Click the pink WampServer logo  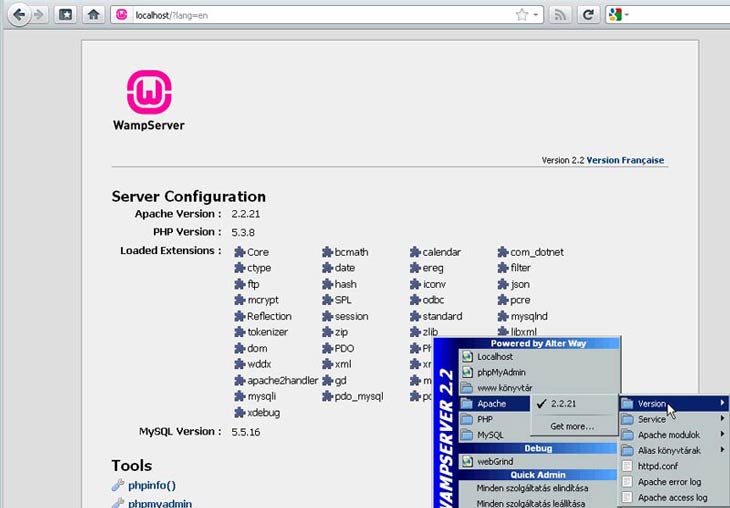click(x=149, y=92)
